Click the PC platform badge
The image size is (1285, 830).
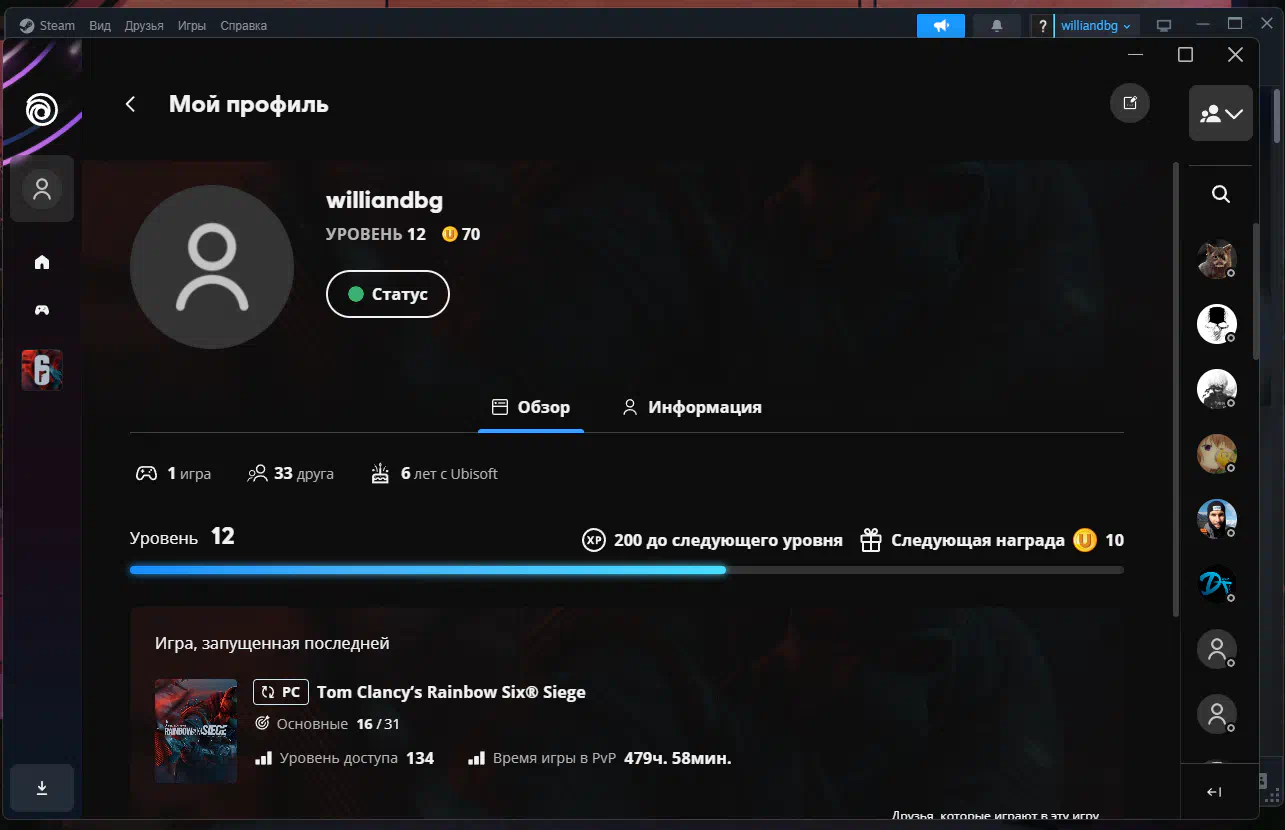click(281, 692)
